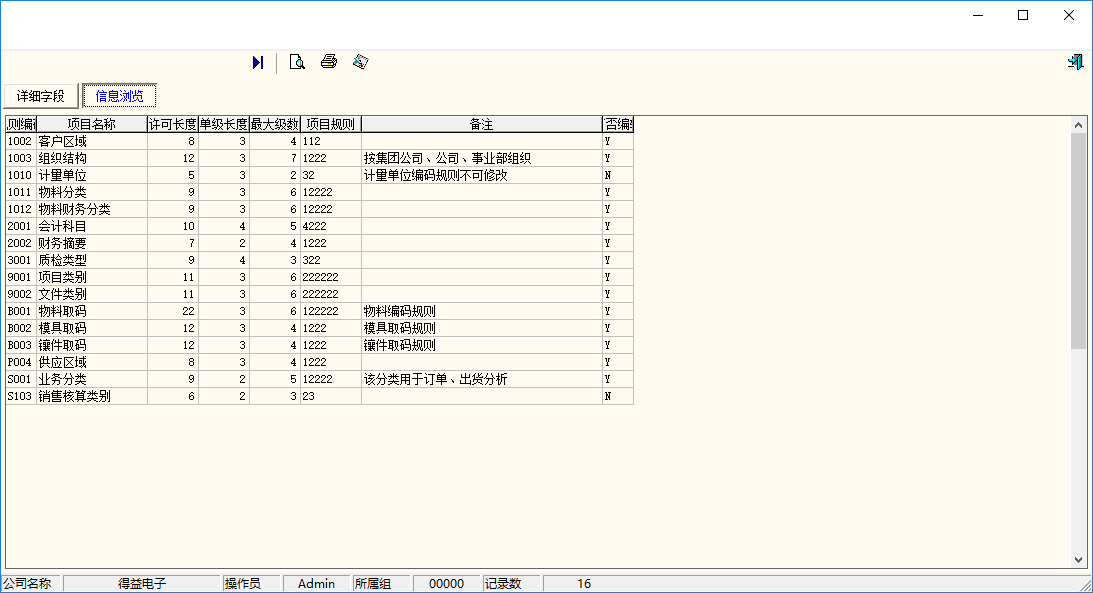The width and height of the screenshot is (1093, 593).
Task: Select the 物料分类 row
Action: [x=319, y=192]
